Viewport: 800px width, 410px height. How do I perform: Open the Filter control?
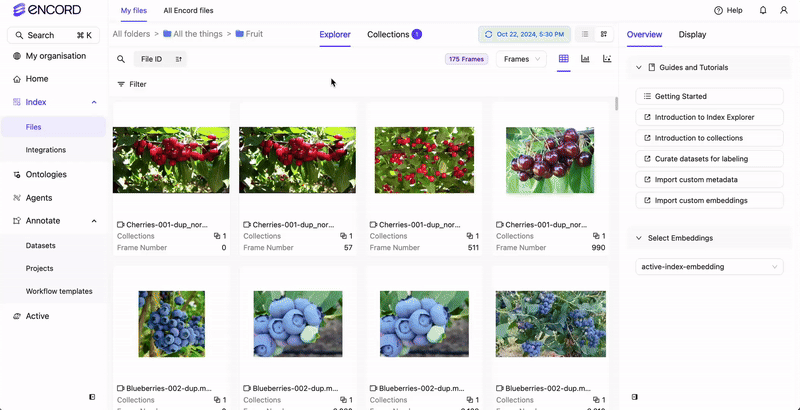pos(132,84)
